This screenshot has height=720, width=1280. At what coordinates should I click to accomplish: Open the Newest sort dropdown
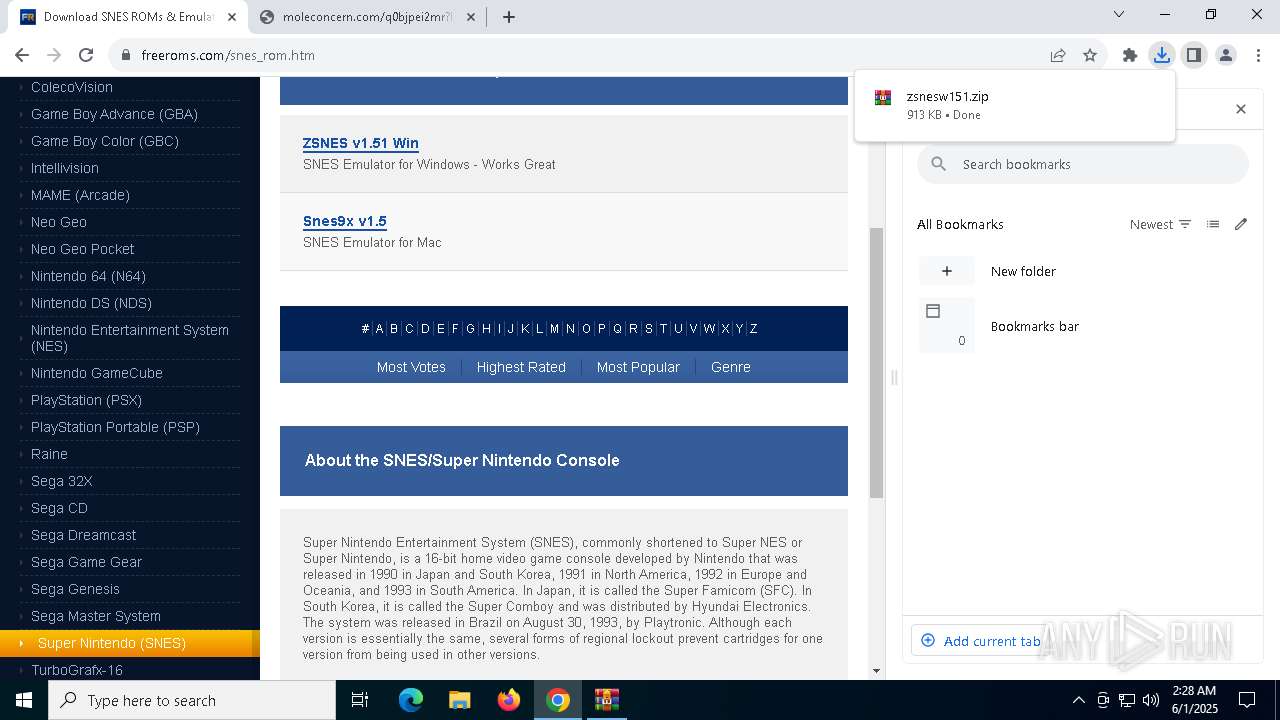pyautogui.click(x=1160, y=224)
